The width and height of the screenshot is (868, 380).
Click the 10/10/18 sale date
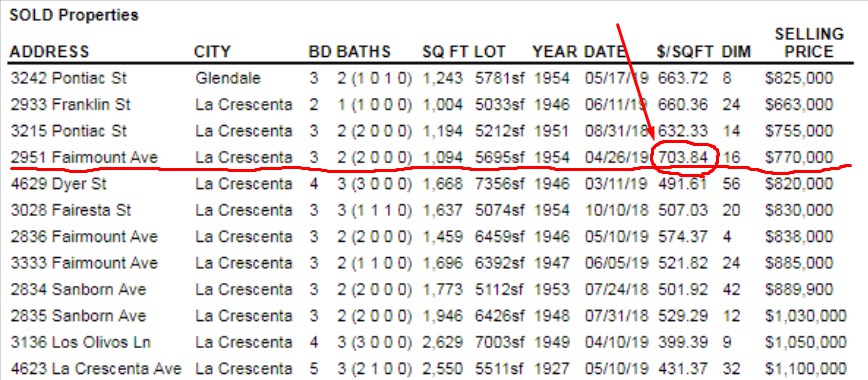(x=617, y=210)
